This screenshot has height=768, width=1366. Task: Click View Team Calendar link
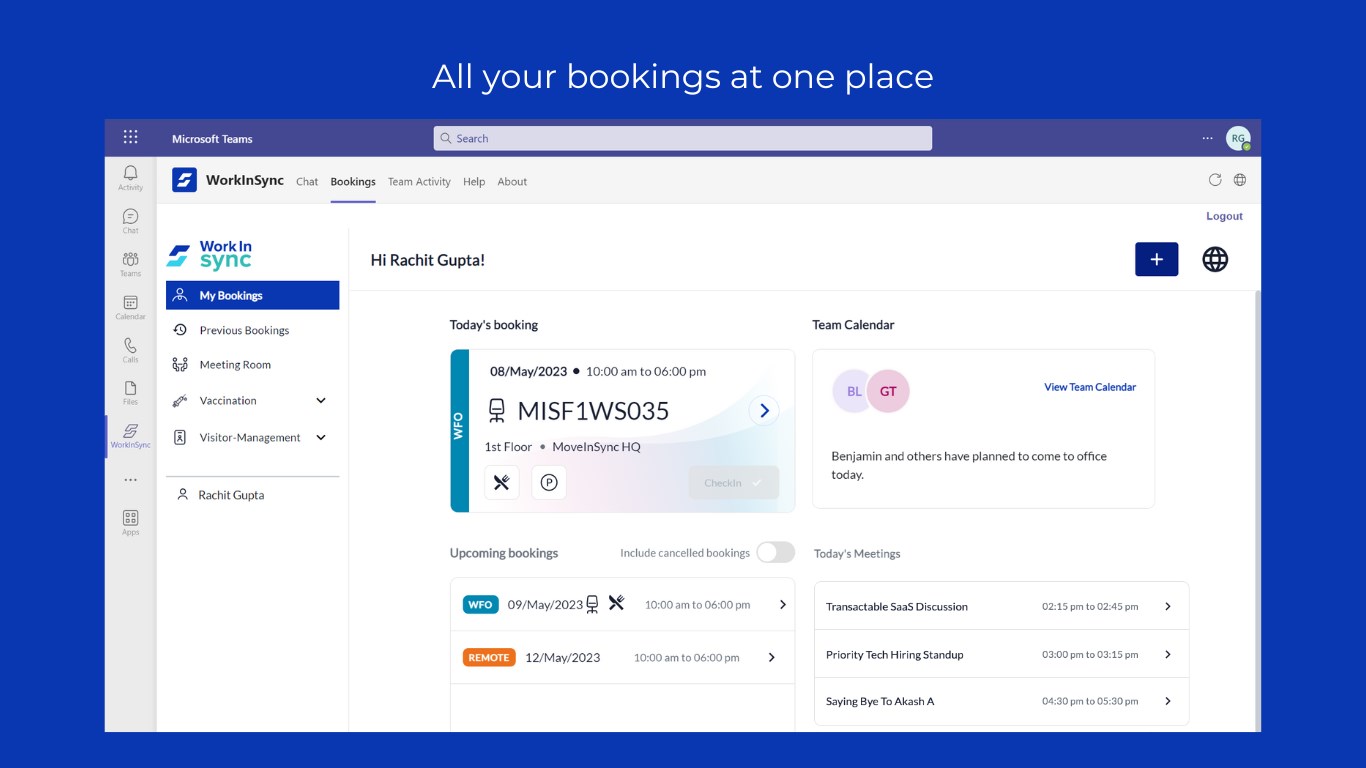pos(1090,387)
